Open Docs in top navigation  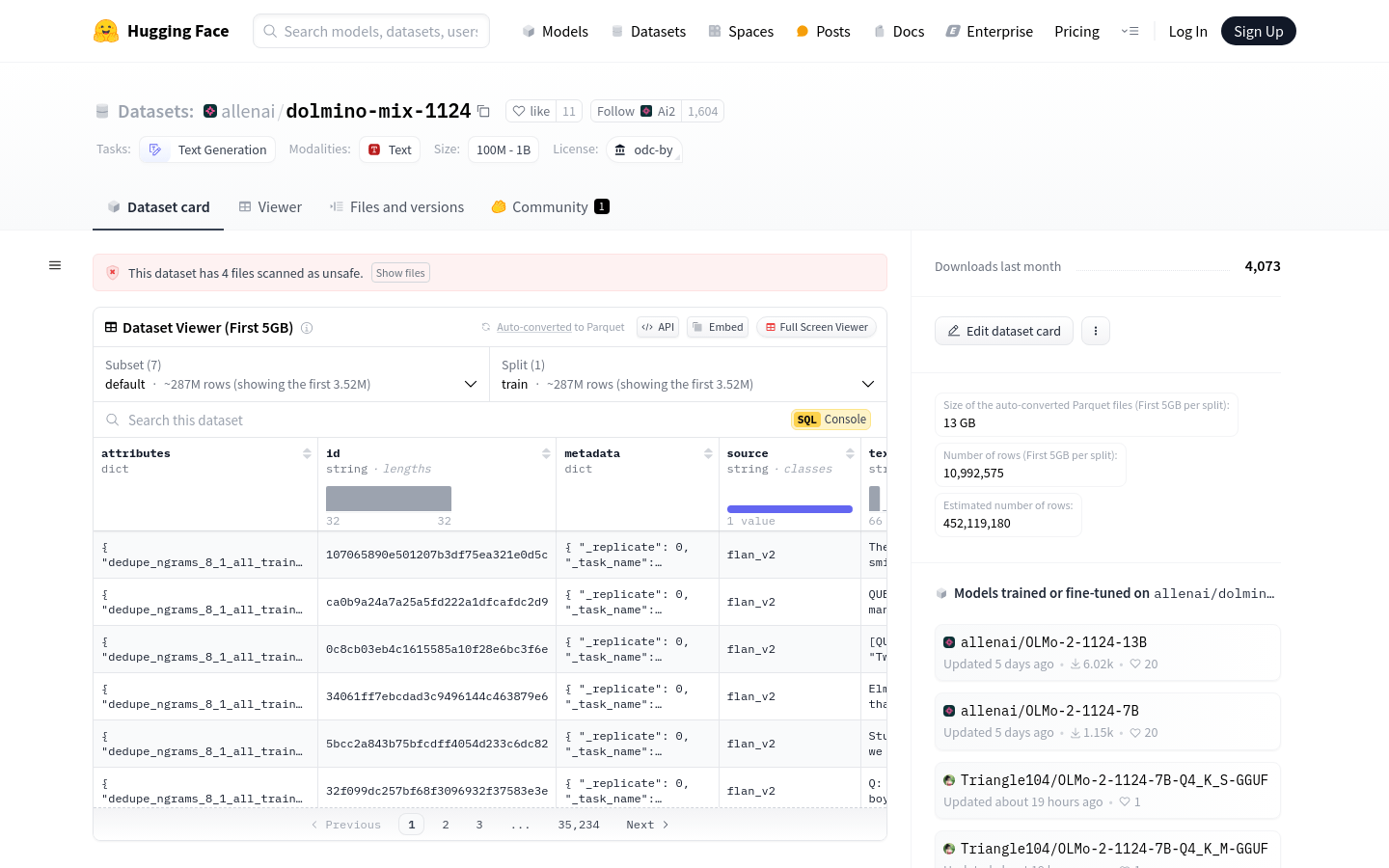click(898, 31)
